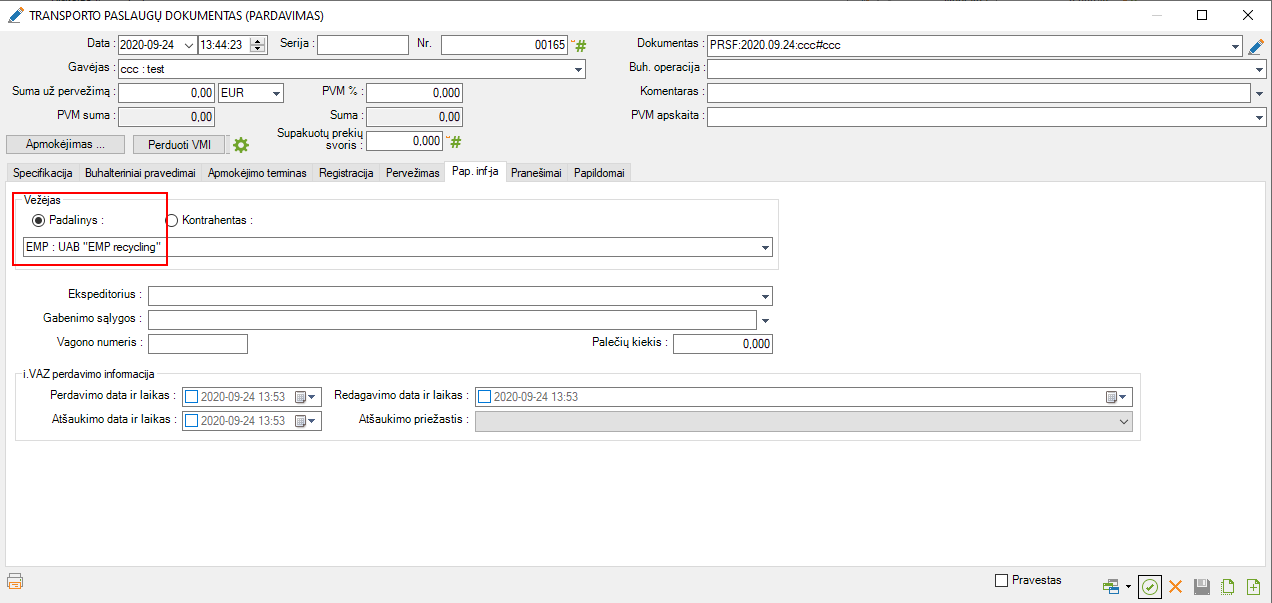The width and height of the screenshot is (1272, 603).
Task: Click the Nr. field showing 00165
Action: pos(505,45)
